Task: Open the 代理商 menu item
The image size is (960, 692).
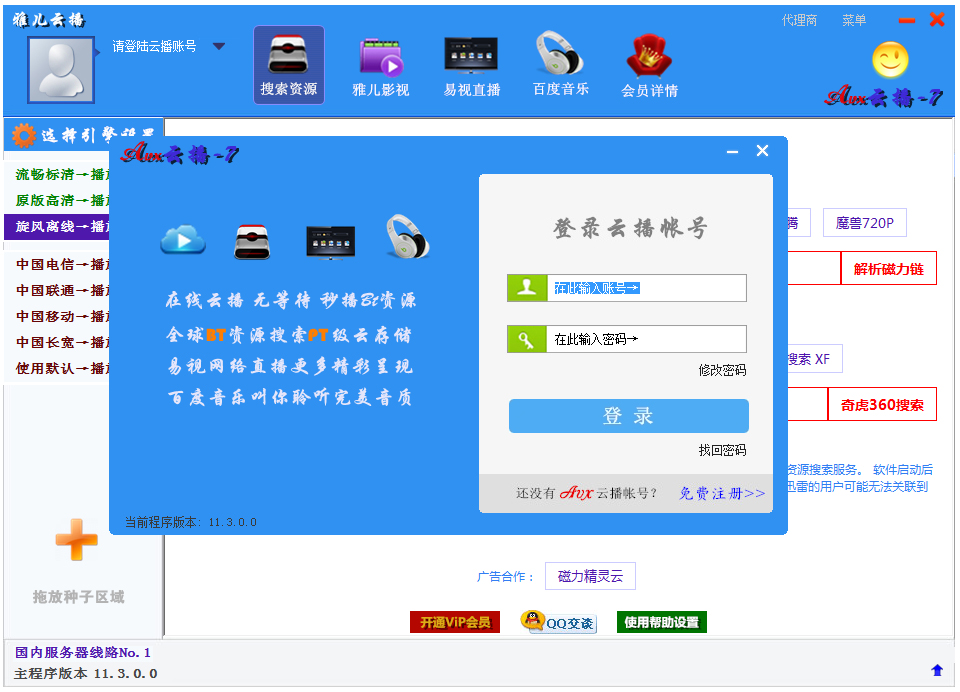Action: tap(799, 20)
